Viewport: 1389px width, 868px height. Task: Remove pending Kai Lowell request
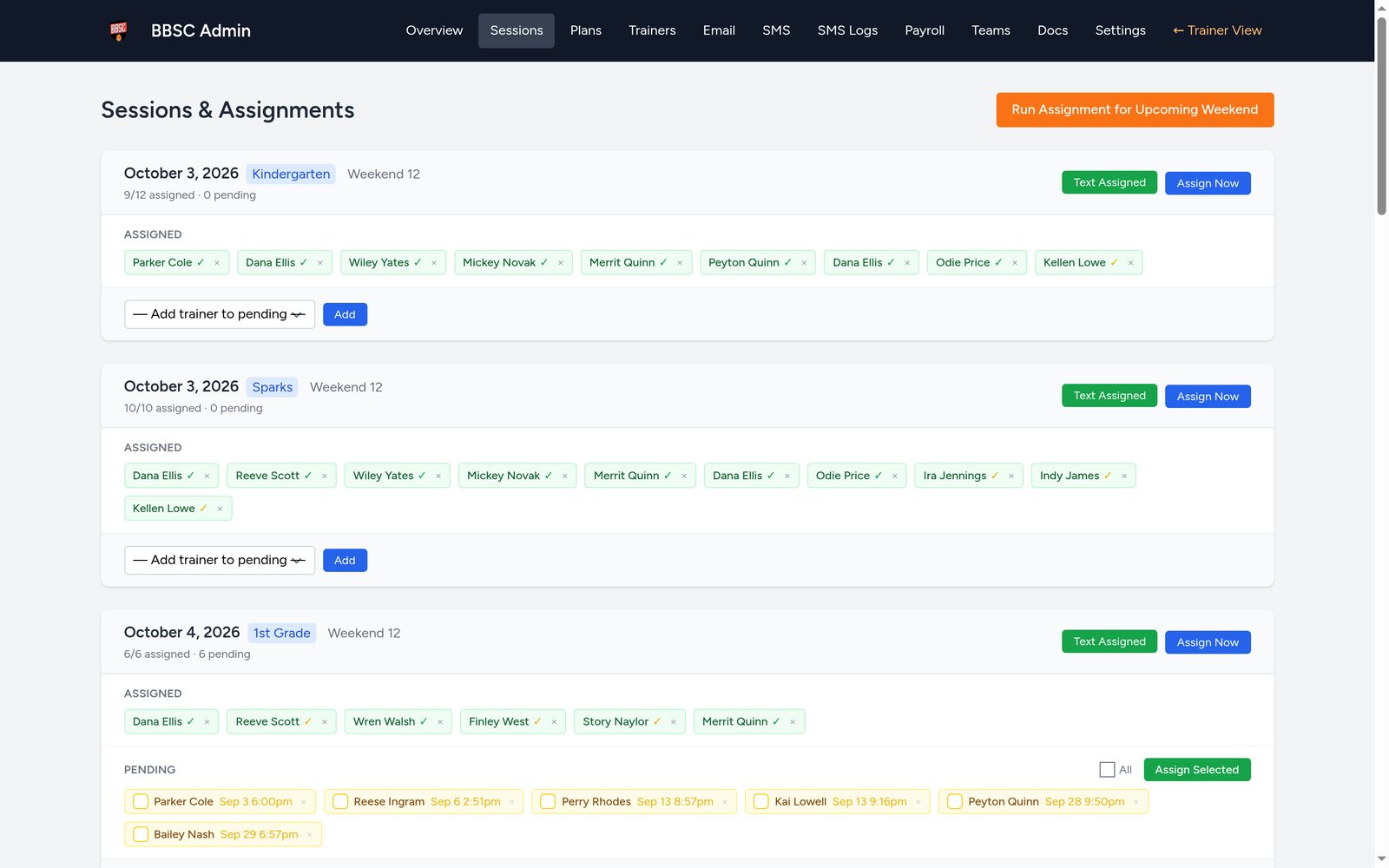click(x=918, y=802)
